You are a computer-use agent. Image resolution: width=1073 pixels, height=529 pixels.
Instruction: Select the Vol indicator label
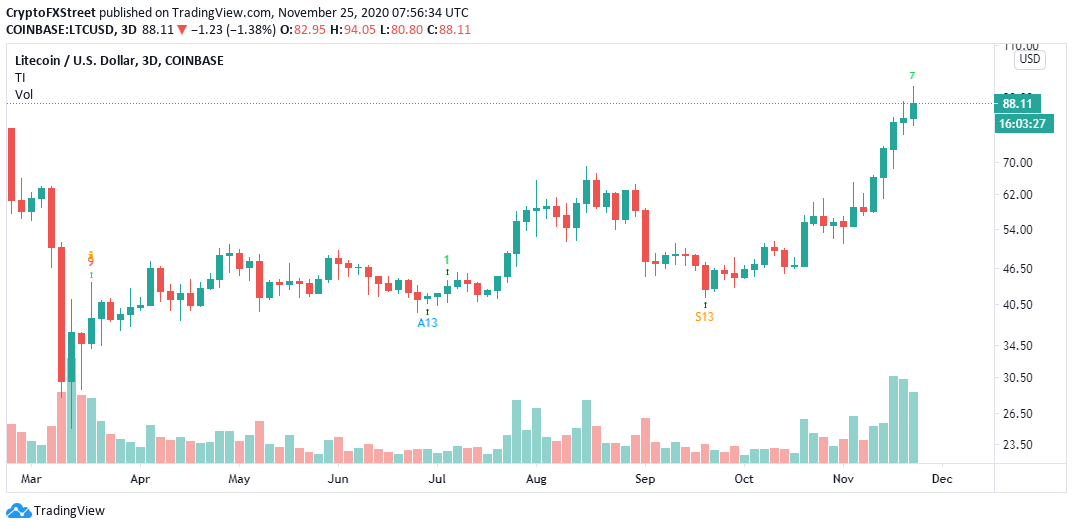(23, 94)
